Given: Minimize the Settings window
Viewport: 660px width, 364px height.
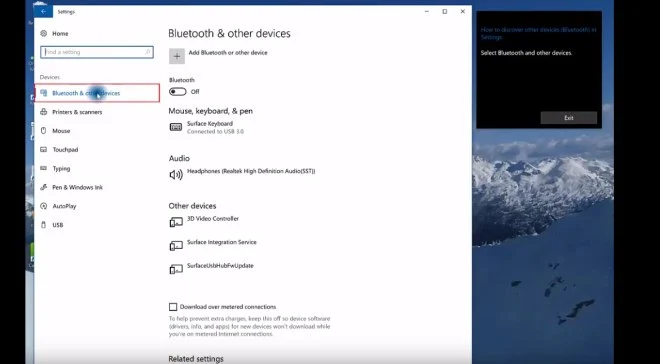Looking at the screenshot, I should 427,11.
